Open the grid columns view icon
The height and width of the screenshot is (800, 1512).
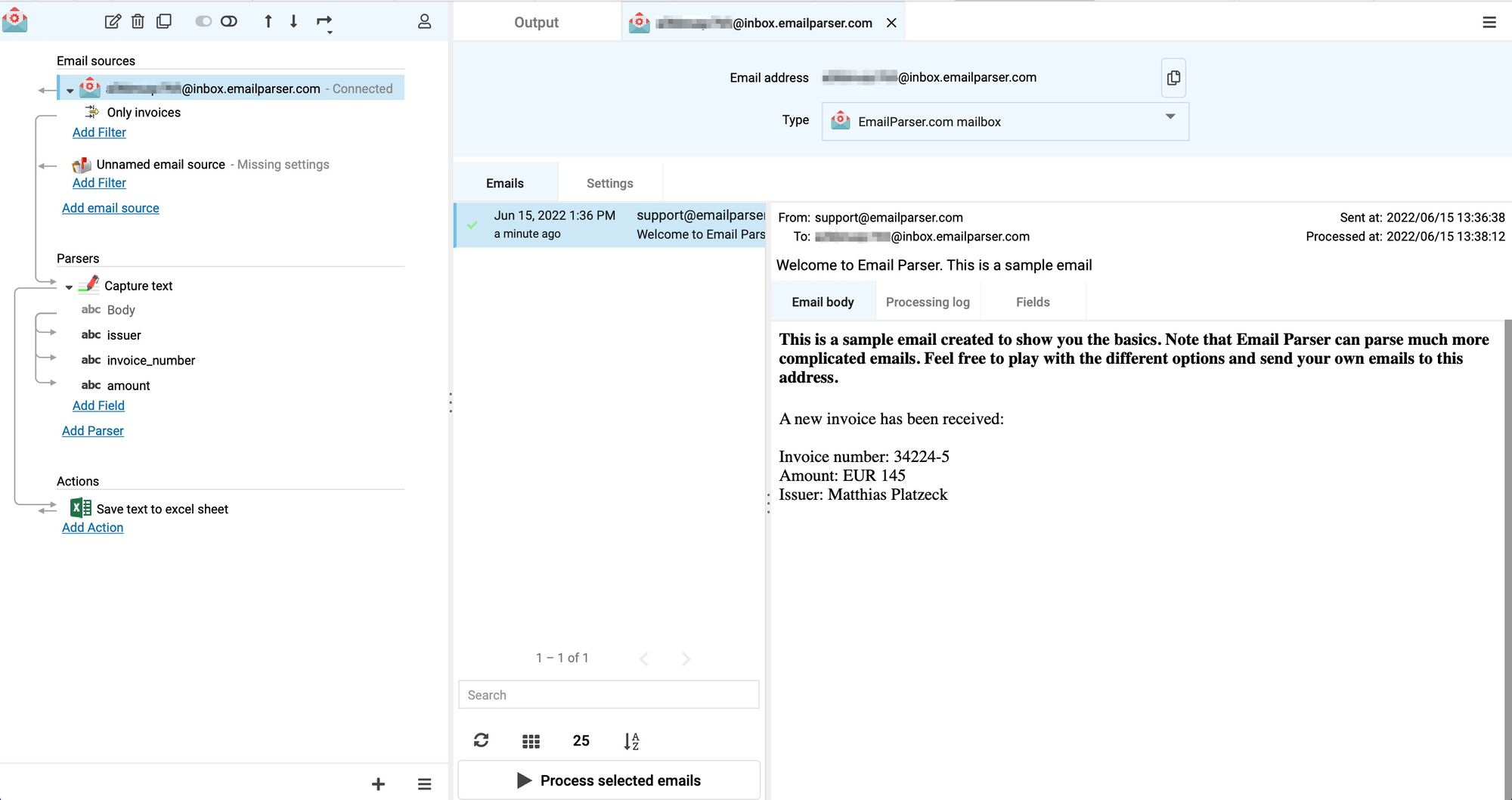(531, 741)
